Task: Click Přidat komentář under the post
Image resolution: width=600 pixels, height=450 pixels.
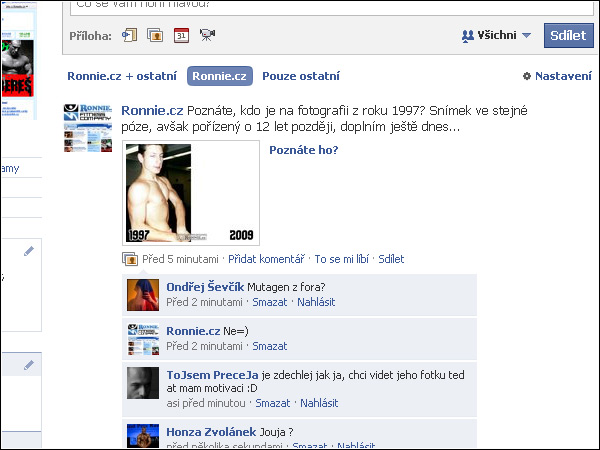Action: [x=266, y=259]
